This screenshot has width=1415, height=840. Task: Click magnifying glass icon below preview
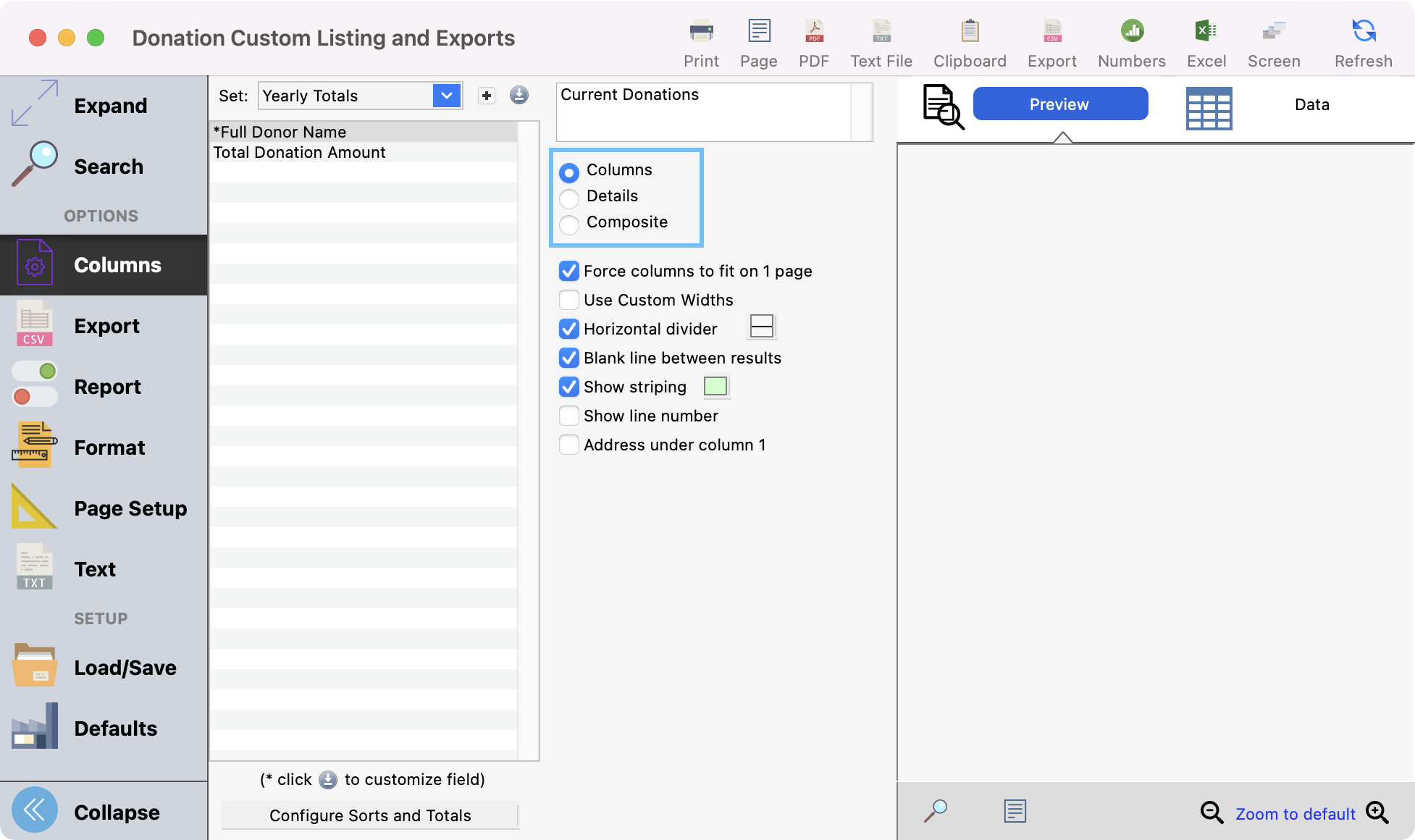(936, 811)
